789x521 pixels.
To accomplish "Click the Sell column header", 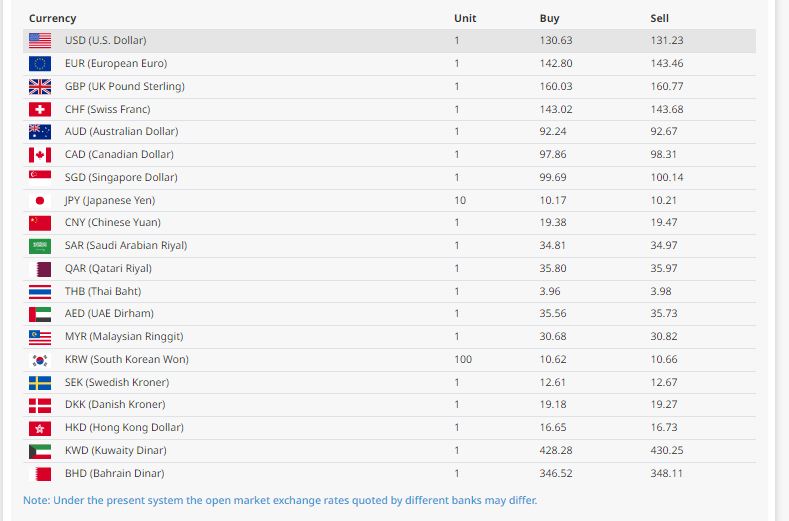I will [x=660, y=19].
